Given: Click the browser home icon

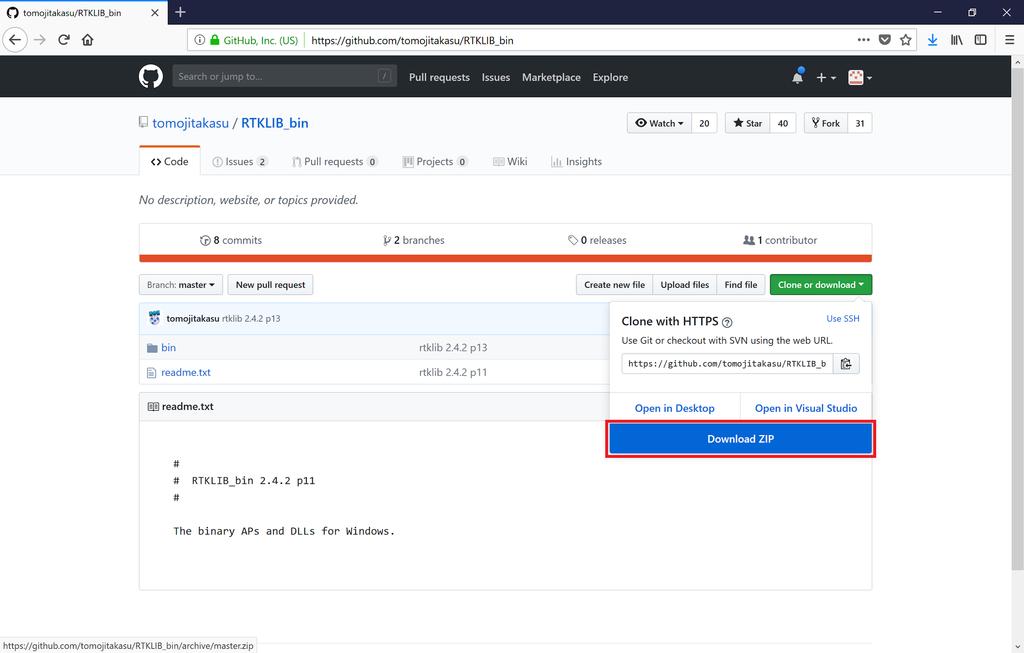Looking at the screenshot, I should pyautogui.click(x=88, y=40).
